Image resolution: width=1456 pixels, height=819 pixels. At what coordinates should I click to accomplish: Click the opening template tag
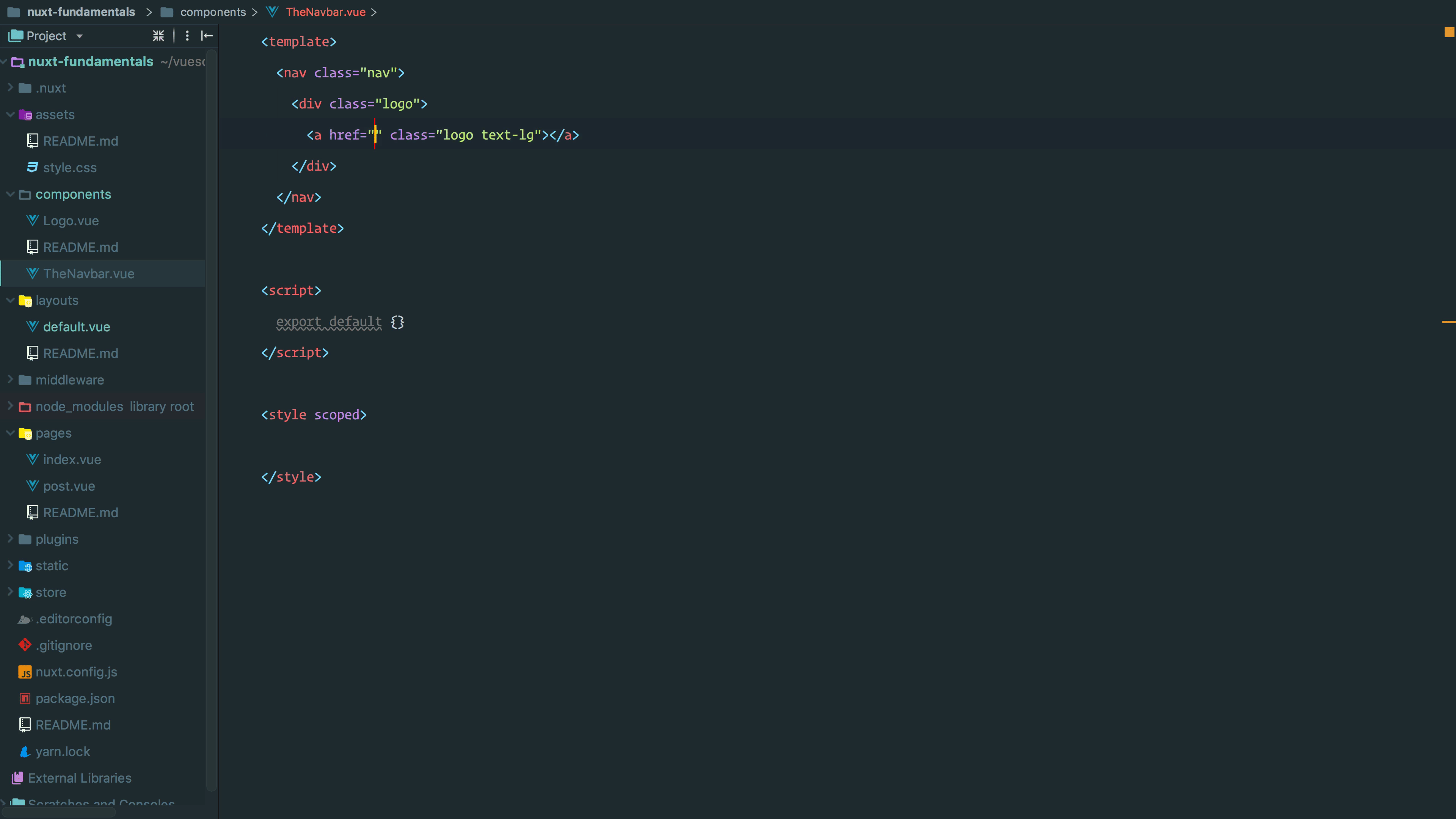(298, 42)
